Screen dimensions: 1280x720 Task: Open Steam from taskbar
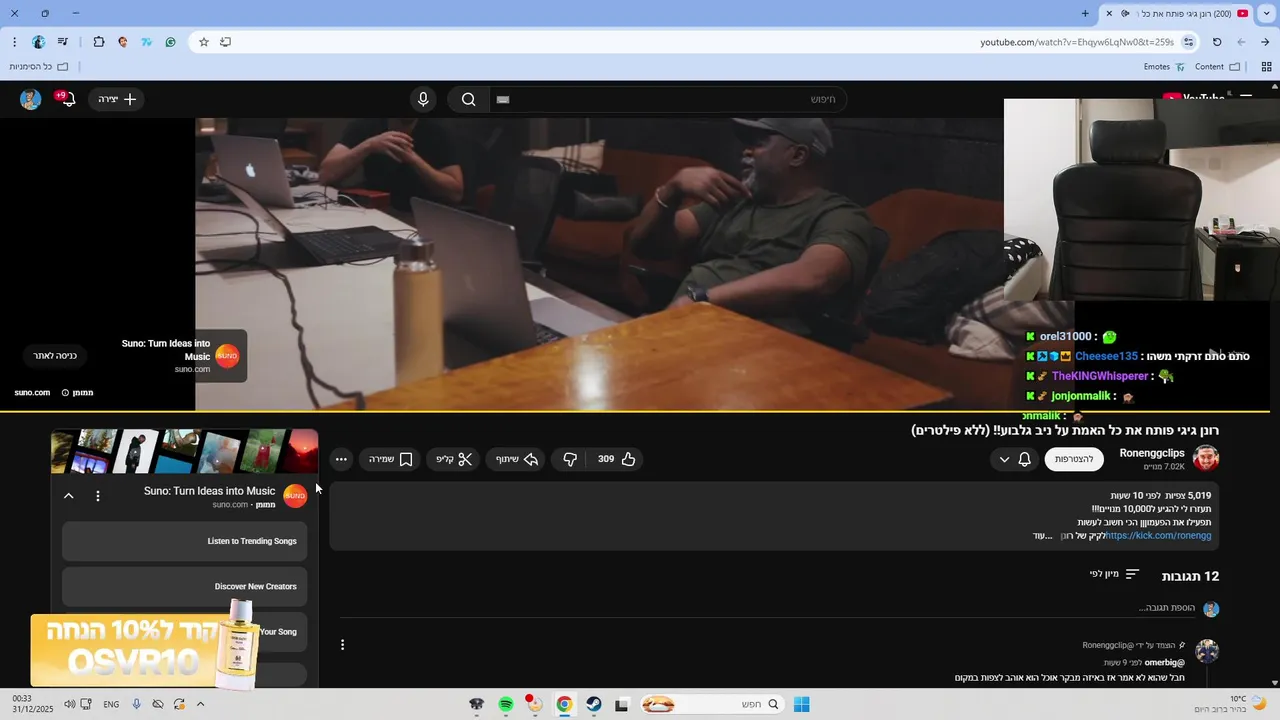(594, 704)
